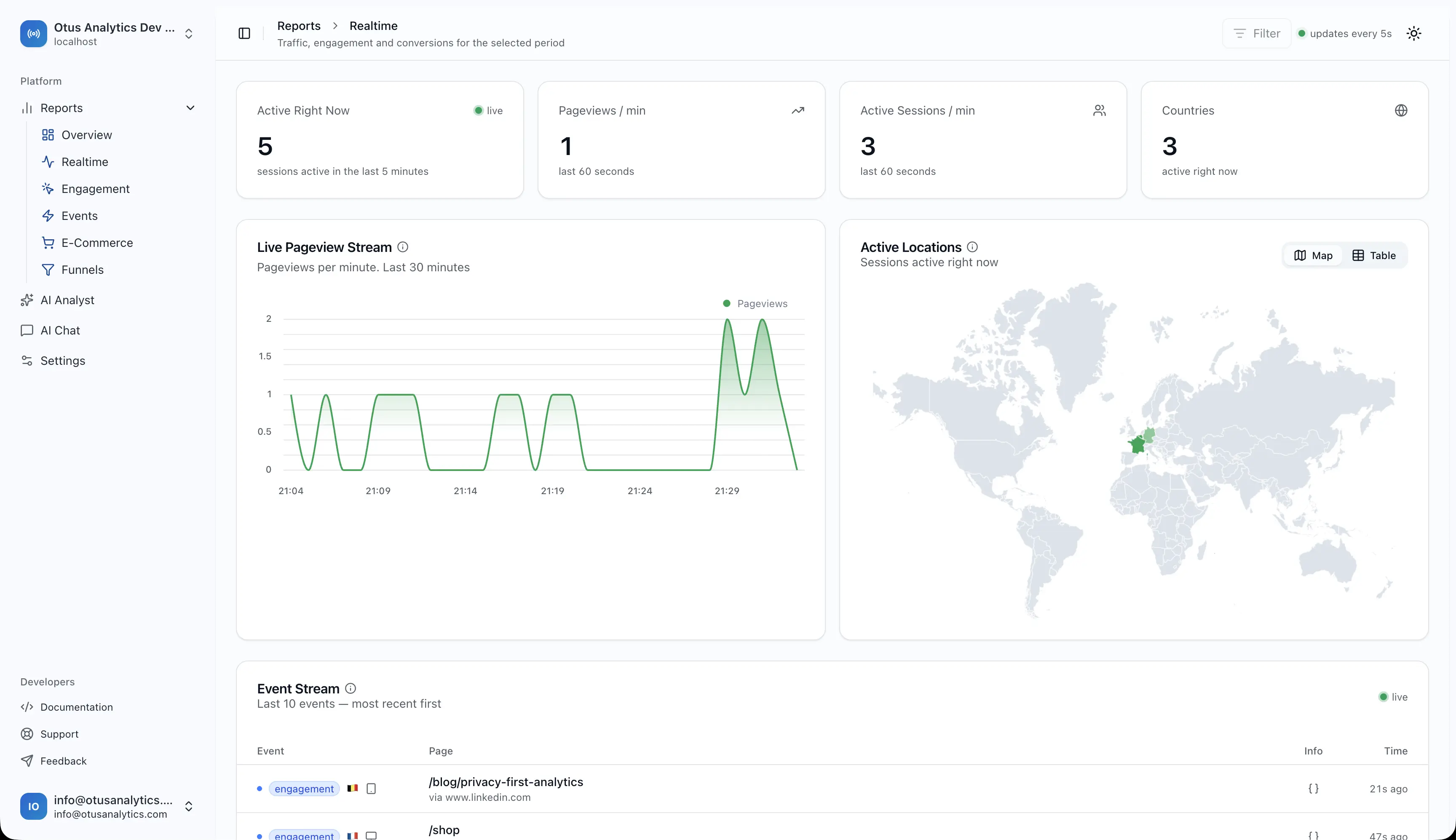Click the 'updates every 5s' status indicator
This screenshot has width=1456, height=840.
pos(1345,33)
